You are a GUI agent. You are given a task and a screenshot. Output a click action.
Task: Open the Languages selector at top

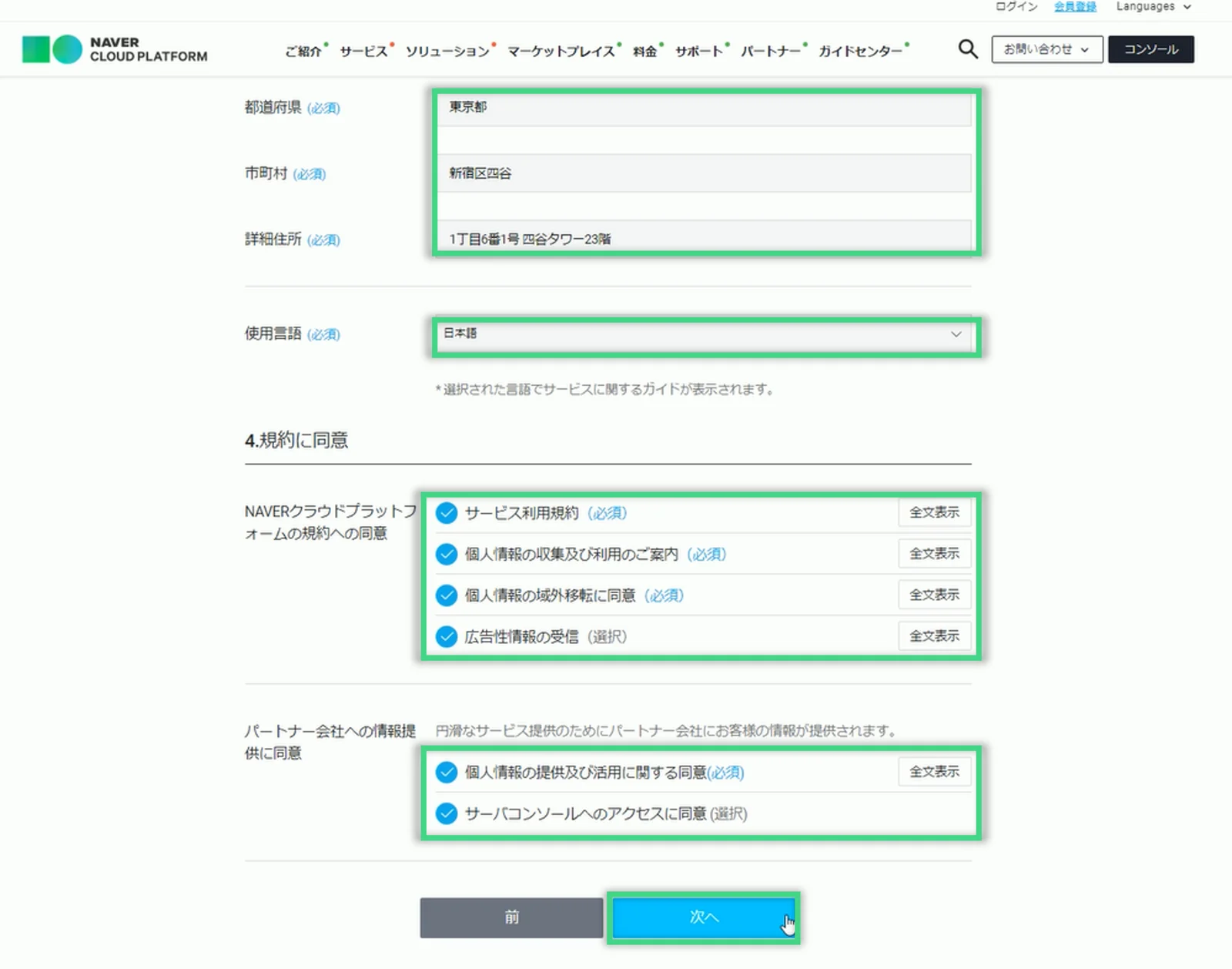1153,7
